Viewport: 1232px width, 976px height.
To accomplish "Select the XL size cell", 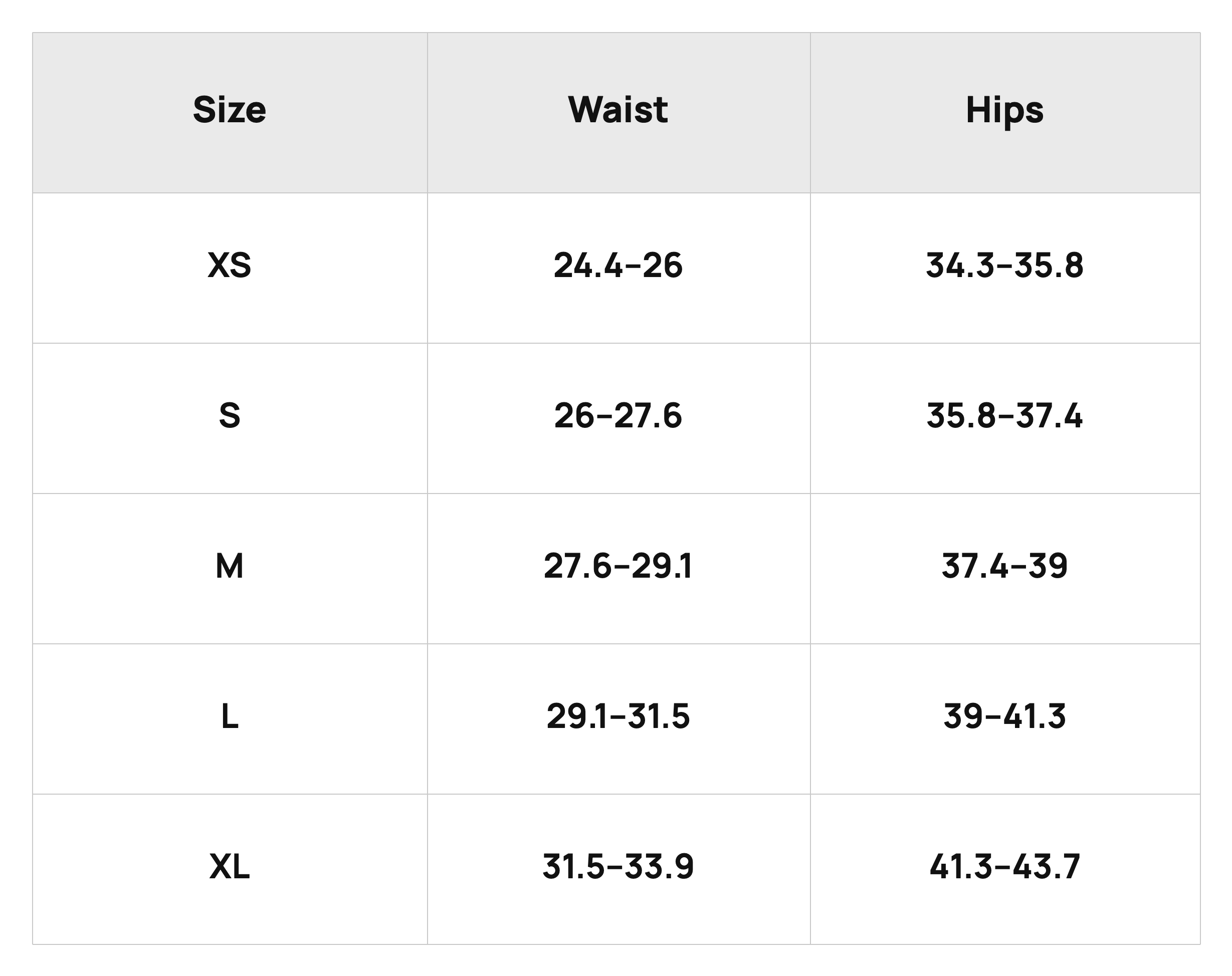I will click(x=230, y=869).
